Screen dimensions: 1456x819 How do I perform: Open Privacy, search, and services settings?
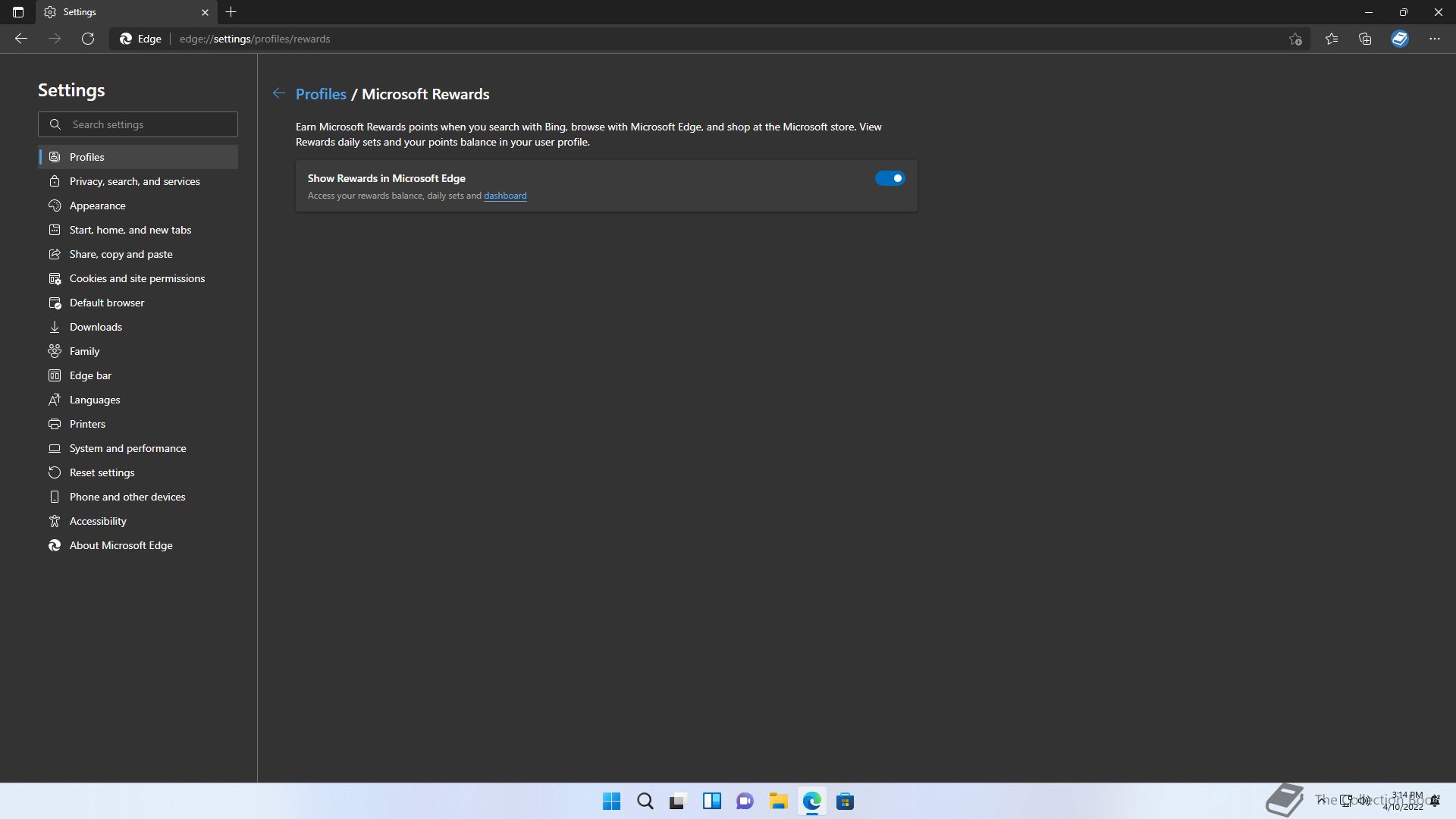point(138,181)
